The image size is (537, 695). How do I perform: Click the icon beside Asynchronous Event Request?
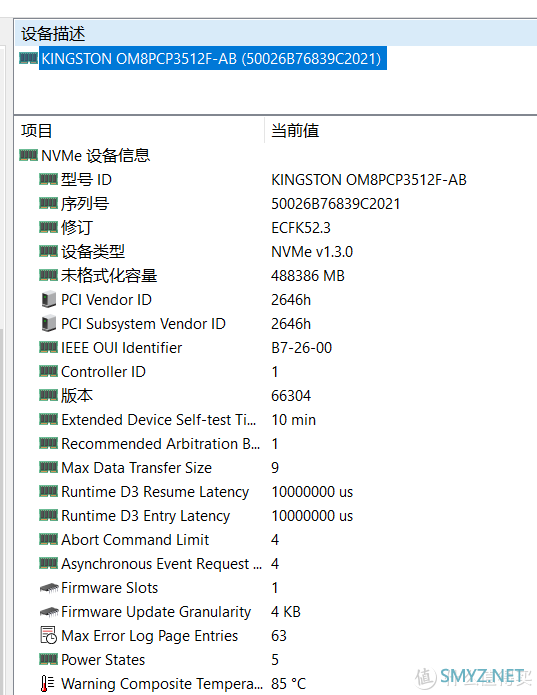(48, 563)
